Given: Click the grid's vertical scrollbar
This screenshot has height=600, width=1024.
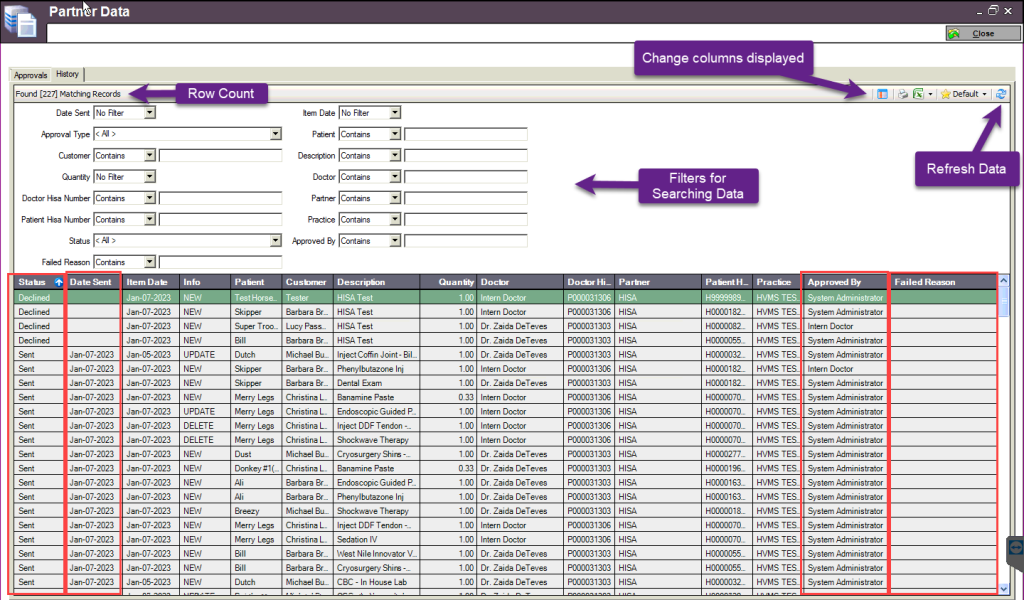Looking at the screenshot, I should click(1003, 440).
